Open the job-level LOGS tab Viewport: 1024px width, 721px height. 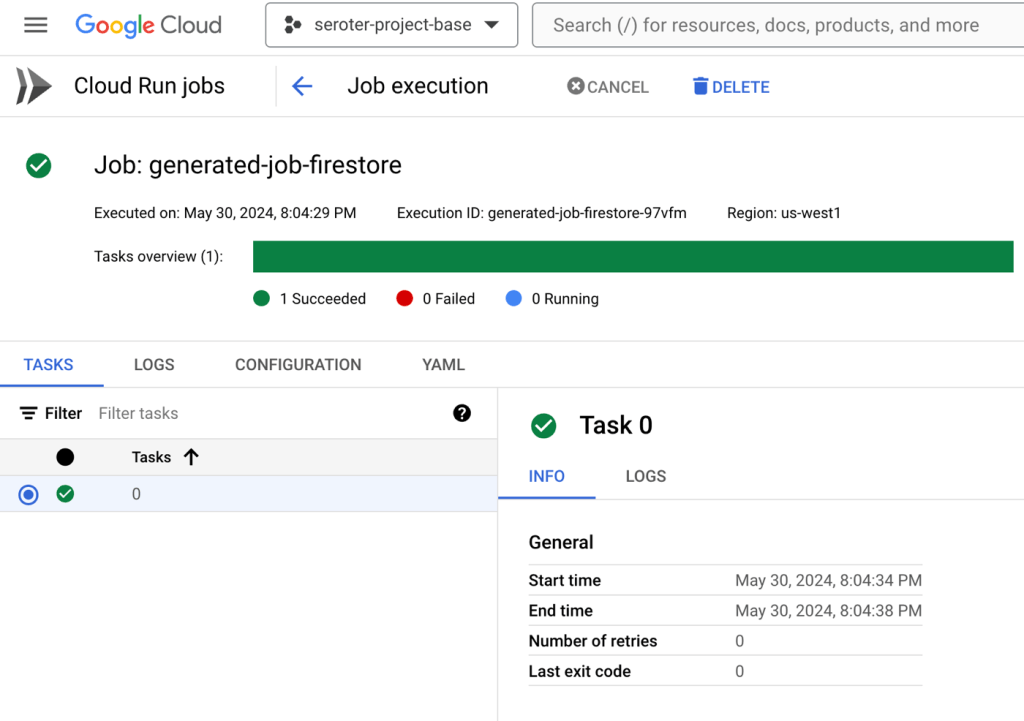154,365
